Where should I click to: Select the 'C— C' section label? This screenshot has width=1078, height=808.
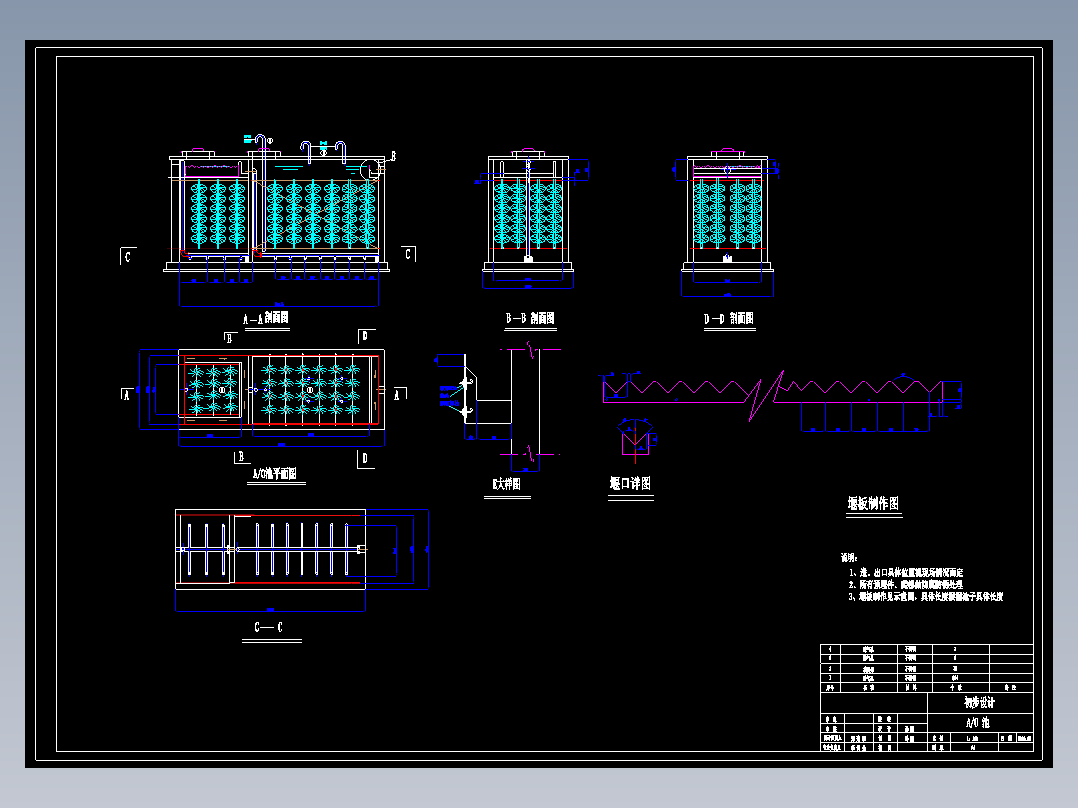pos(269,627)
